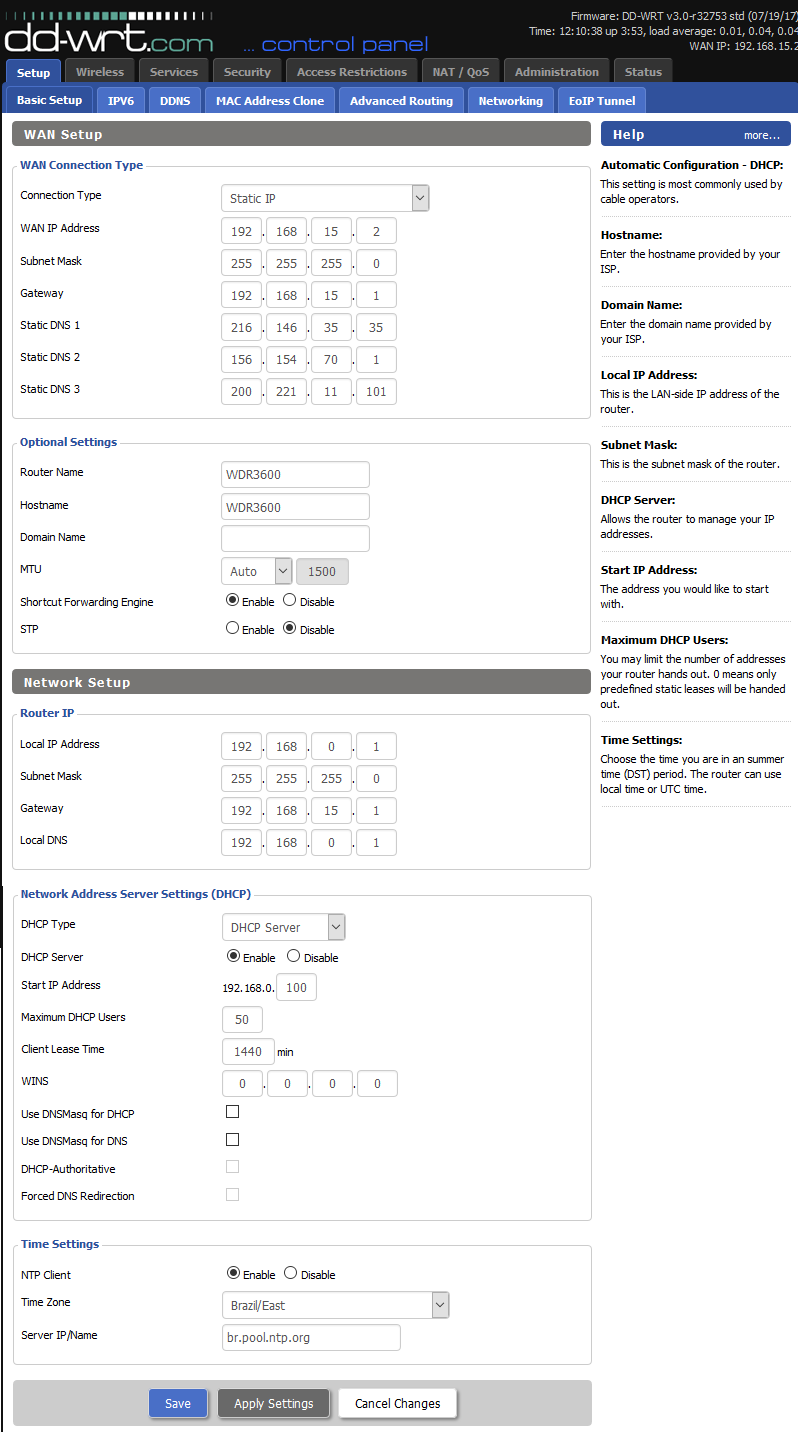
Task: Click Static DNS 2 second octet field
Action: click(286, 359)
